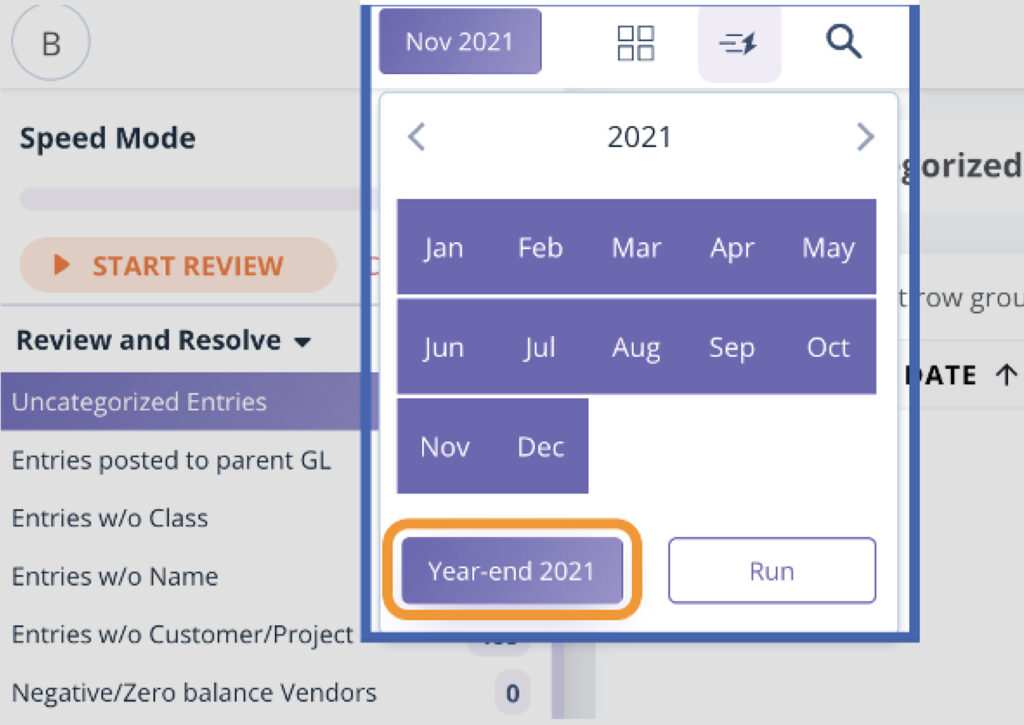
Task: Advance to next year with right chevron
Action: [x=865, y=137]
